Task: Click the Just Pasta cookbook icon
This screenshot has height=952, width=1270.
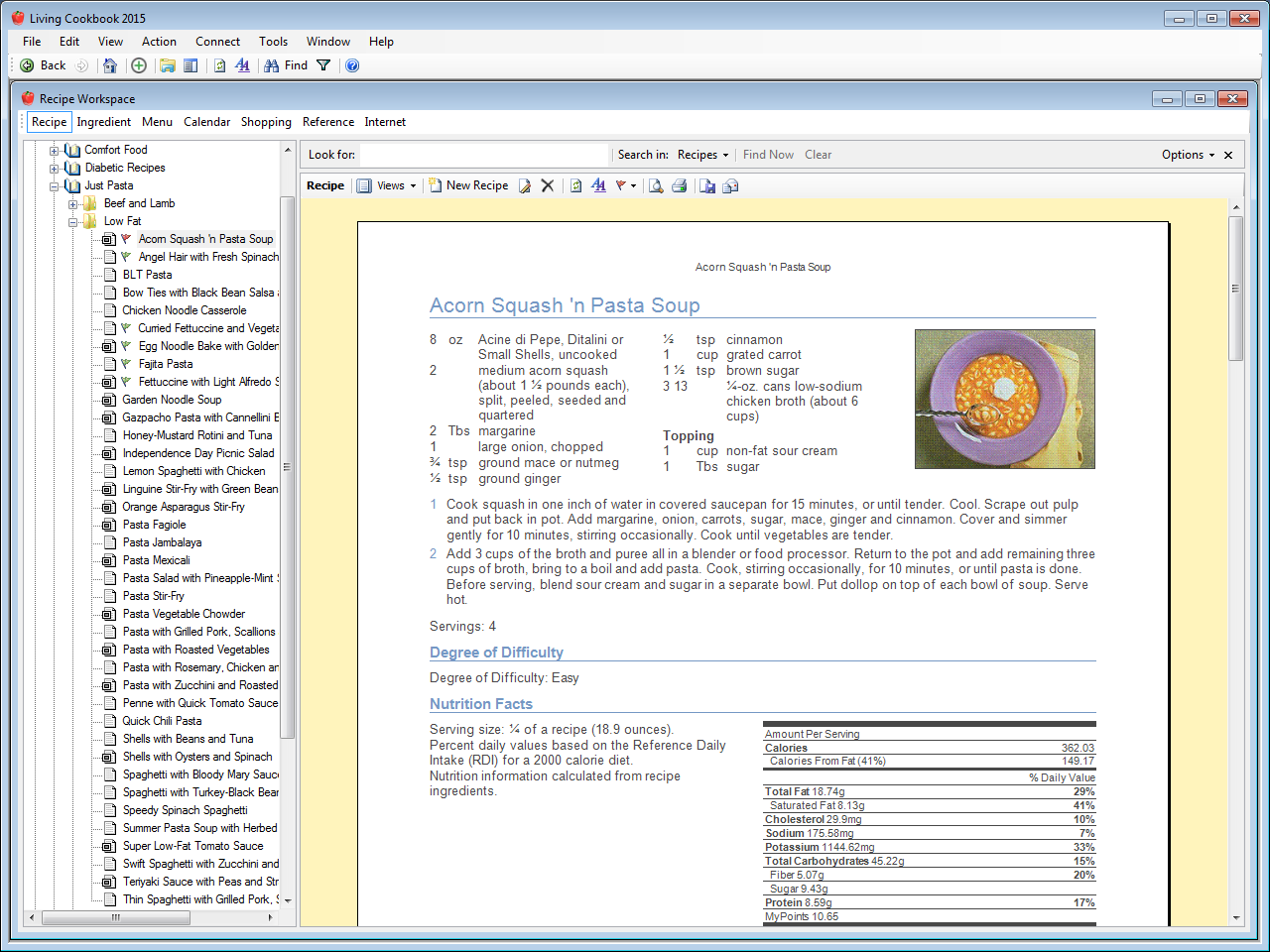Action: (x=72, y=185)
